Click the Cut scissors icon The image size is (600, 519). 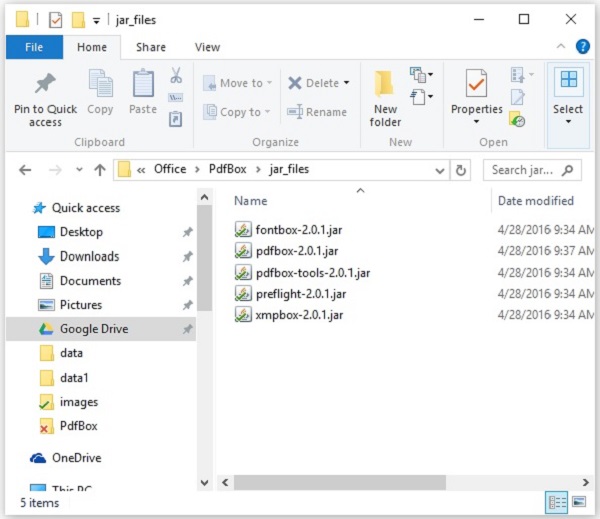176,75
